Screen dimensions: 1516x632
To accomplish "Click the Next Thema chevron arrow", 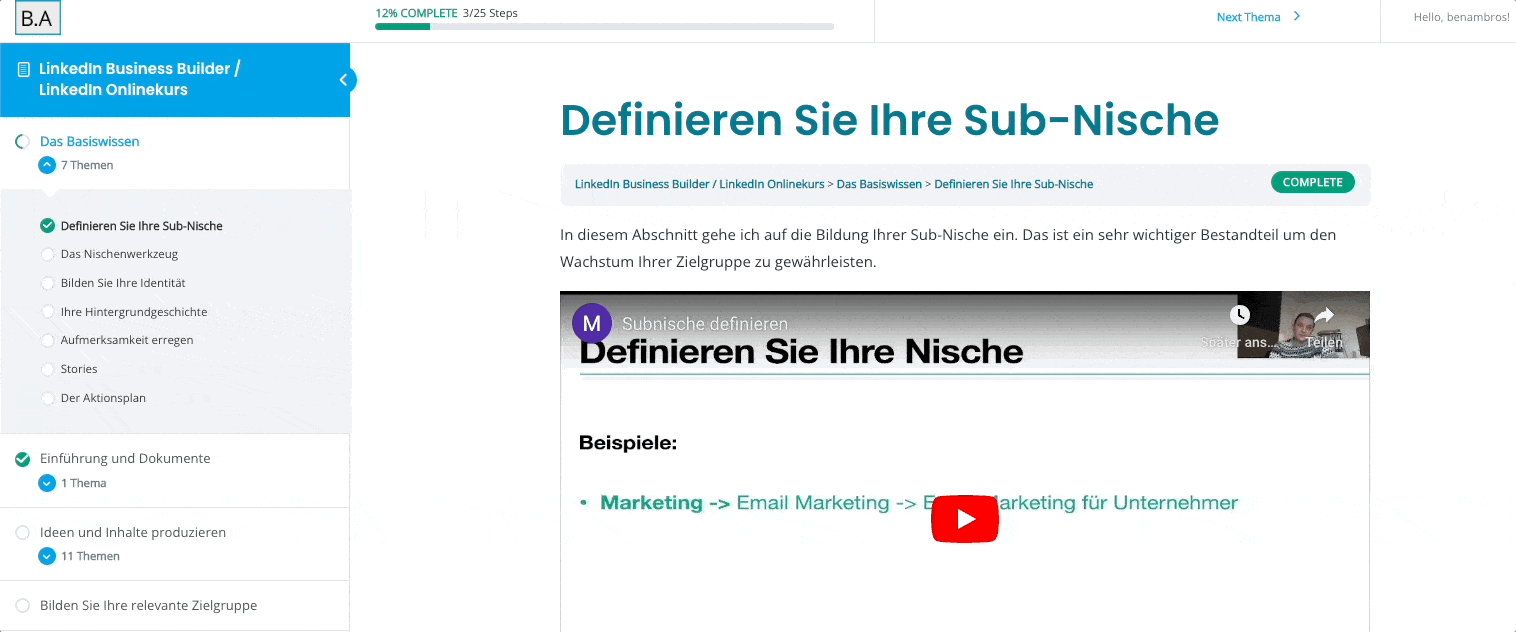I will [x=1297, y=16].
